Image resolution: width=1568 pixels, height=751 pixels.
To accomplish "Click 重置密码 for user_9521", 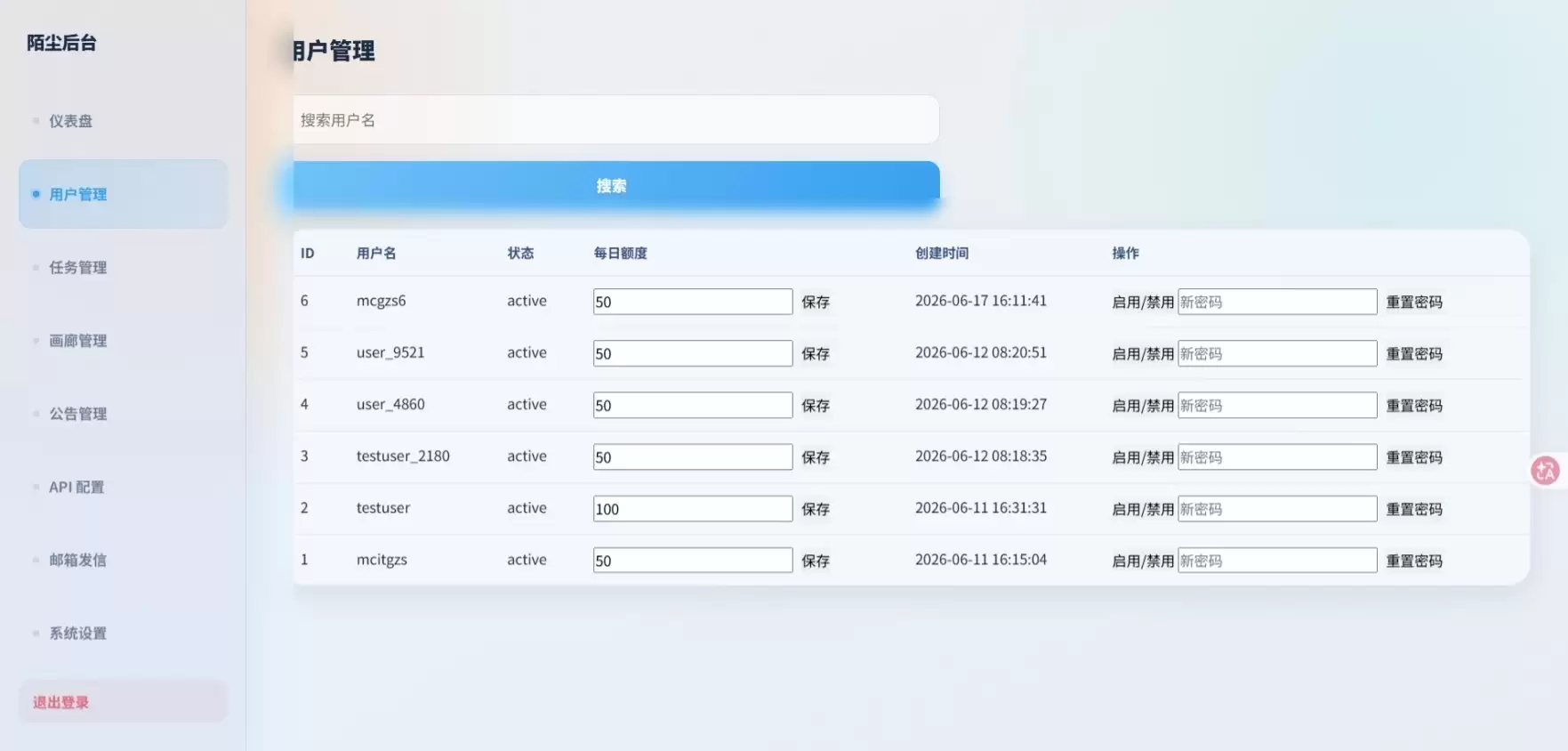I will pos(1414,353).
